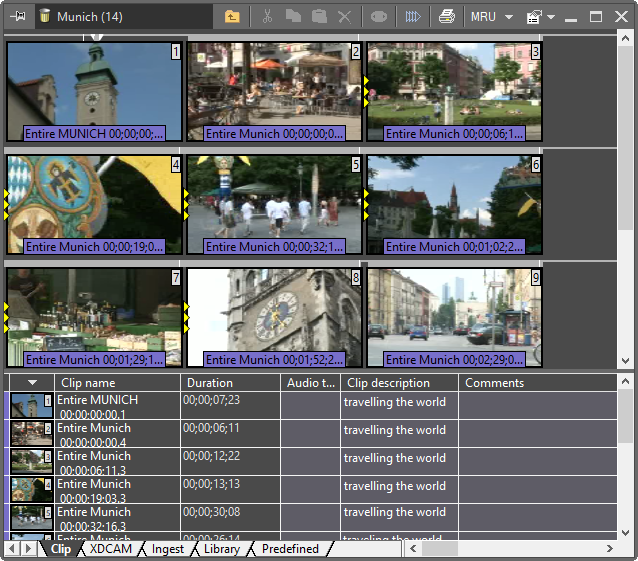Click the yellow markers left of clip 5

click(186, 205)
